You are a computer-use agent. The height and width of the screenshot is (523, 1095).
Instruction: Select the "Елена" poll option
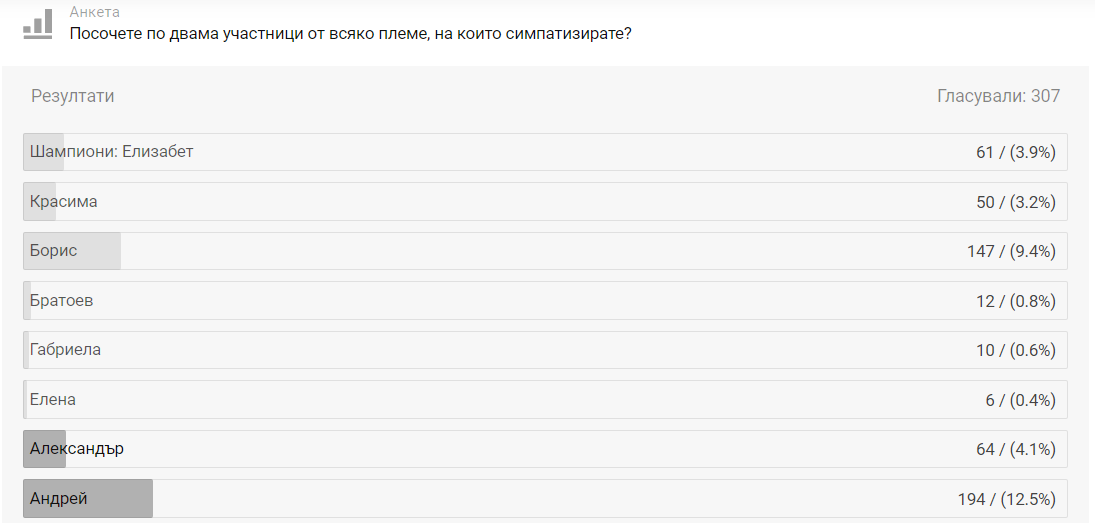coord(53,399)
